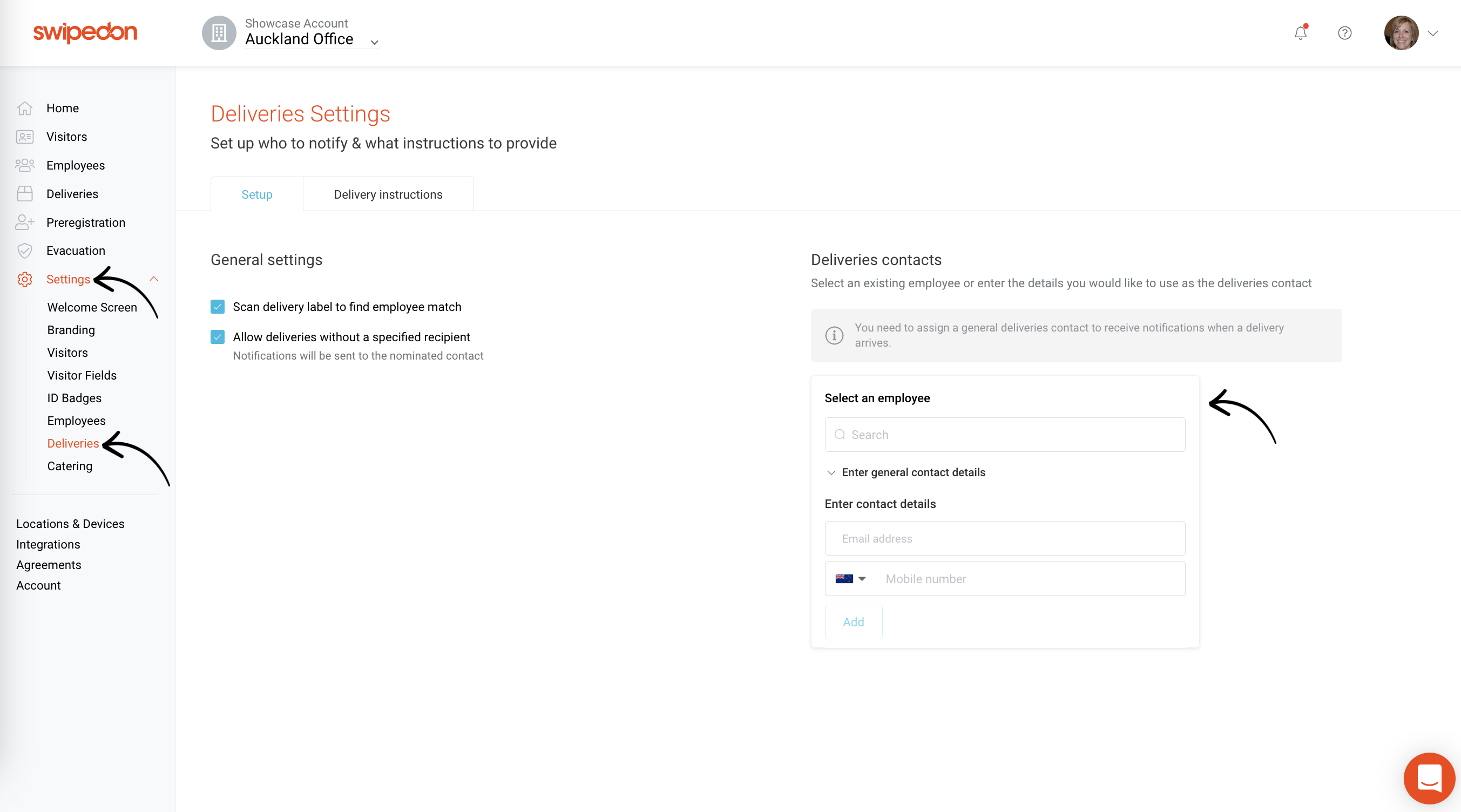
Task: Click the Employees group icon
Action: [24, 165]
